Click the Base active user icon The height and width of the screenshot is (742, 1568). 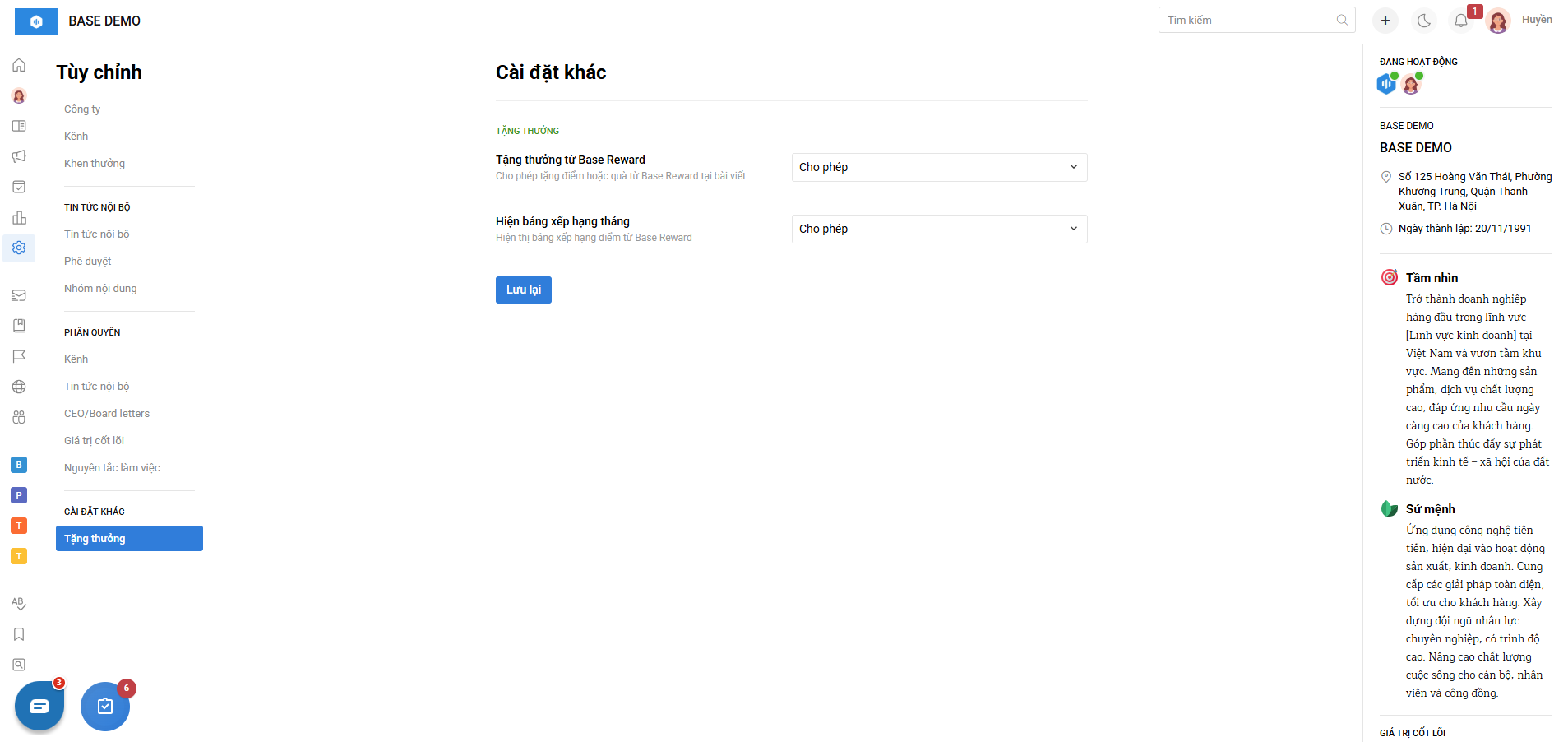tap(1387, 83)
